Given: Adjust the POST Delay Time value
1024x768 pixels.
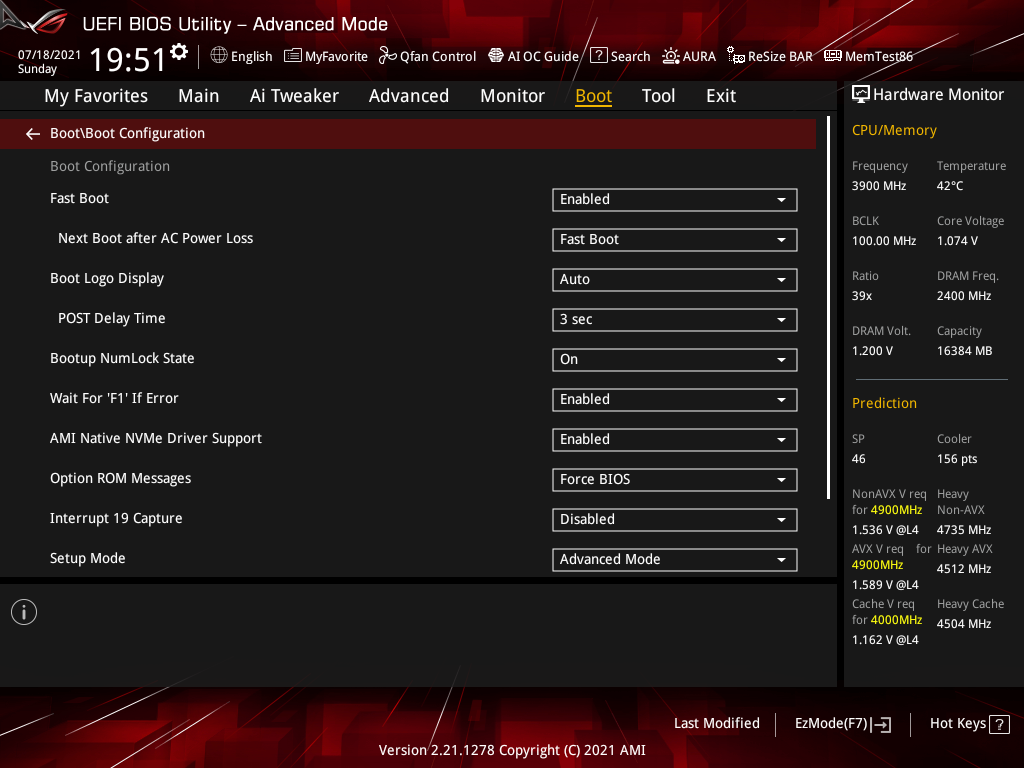Looking at the screenshot, I should coord(674,319).
